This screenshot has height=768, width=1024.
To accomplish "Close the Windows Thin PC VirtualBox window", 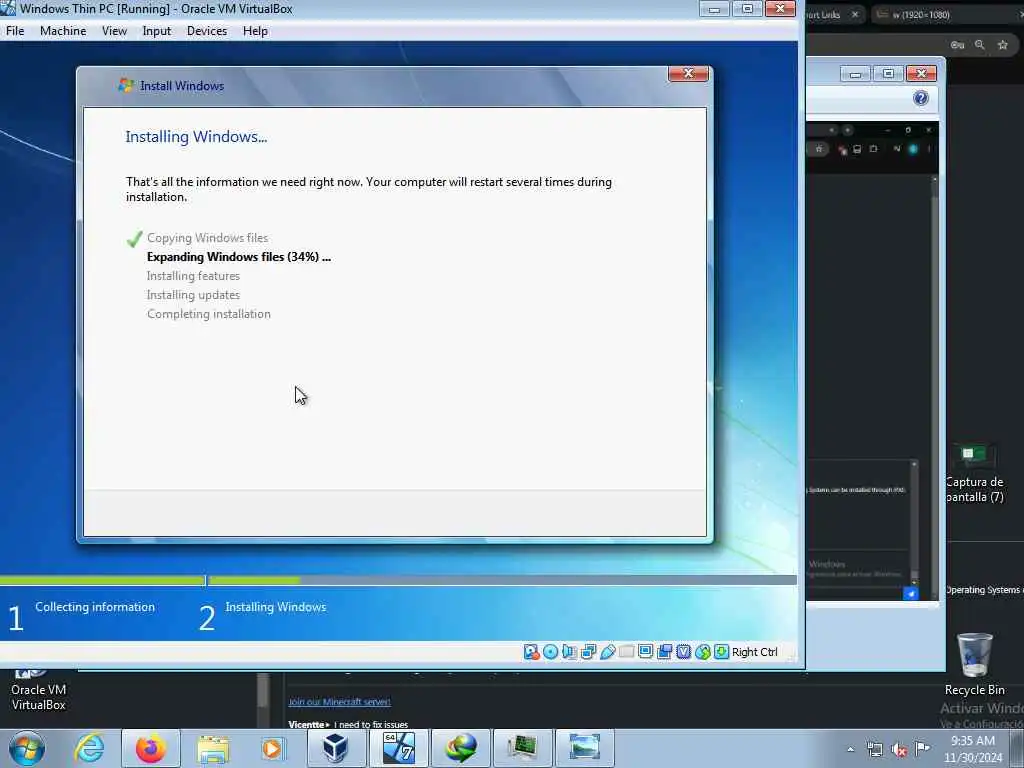I will coord(780,8).
